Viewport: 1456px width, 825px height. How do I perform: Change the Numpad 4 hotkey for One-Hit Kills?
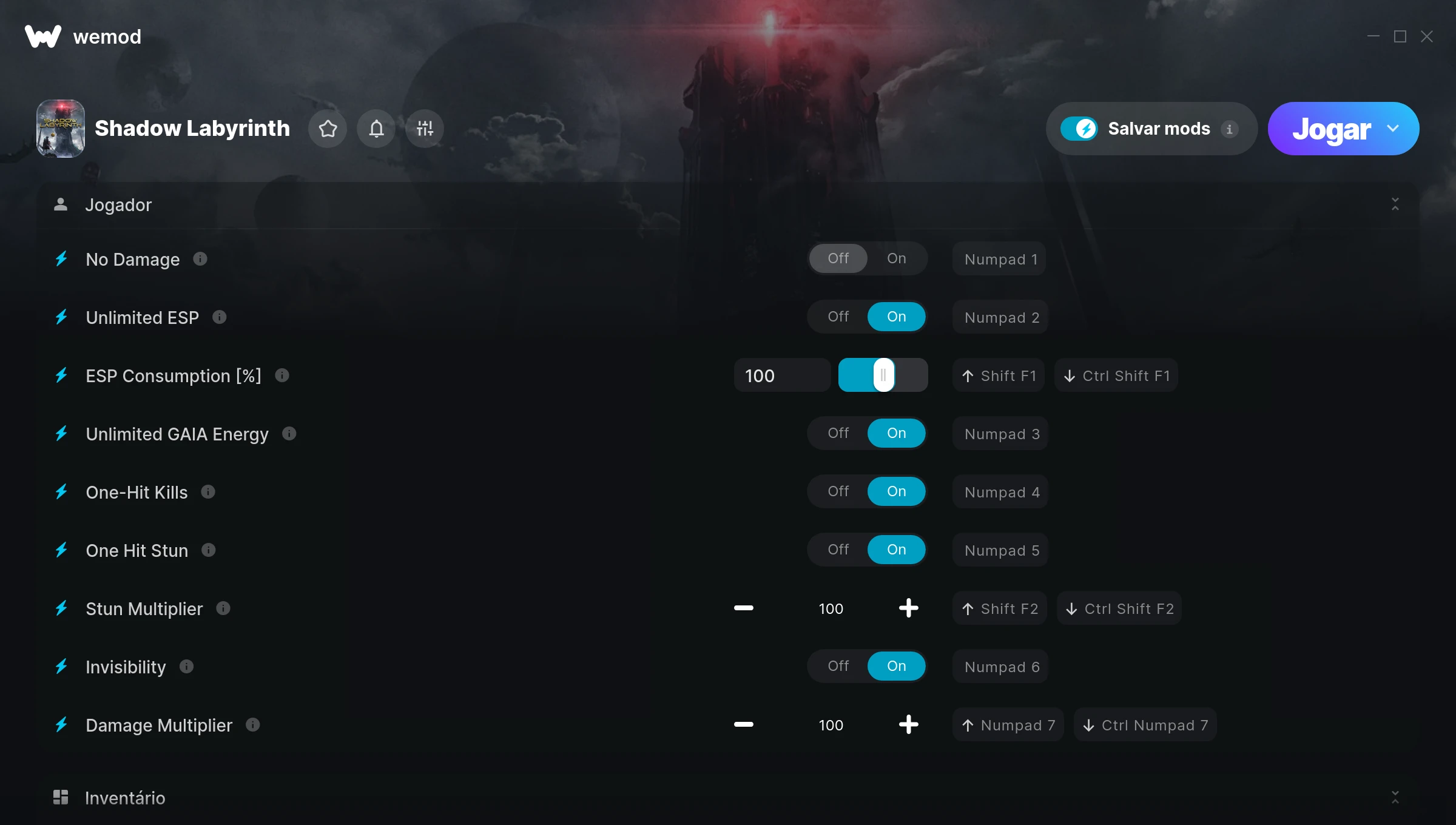point(1001,492)
